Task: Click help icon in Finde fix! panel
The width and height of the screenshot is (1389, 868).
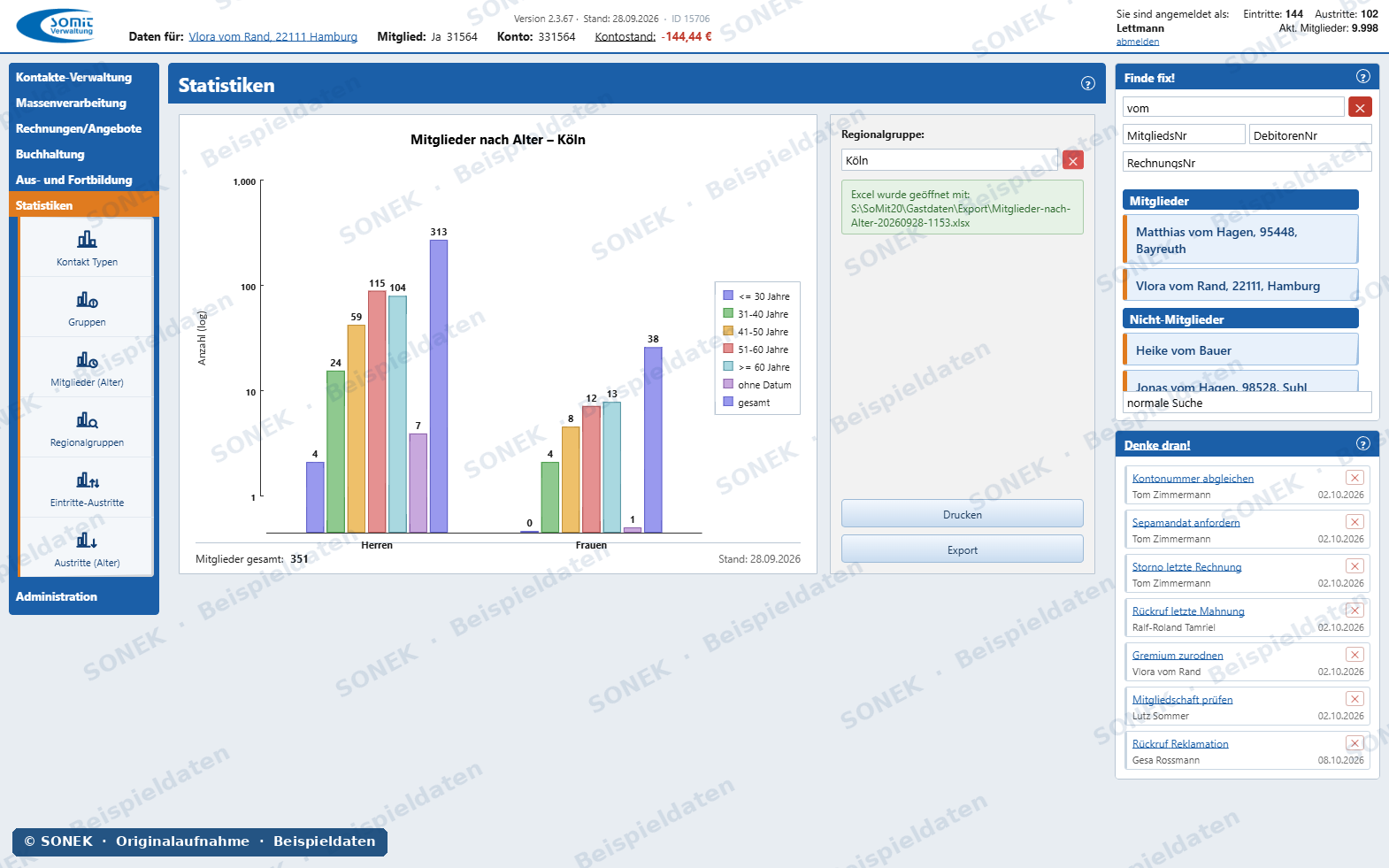Action: click(1363, 77)
